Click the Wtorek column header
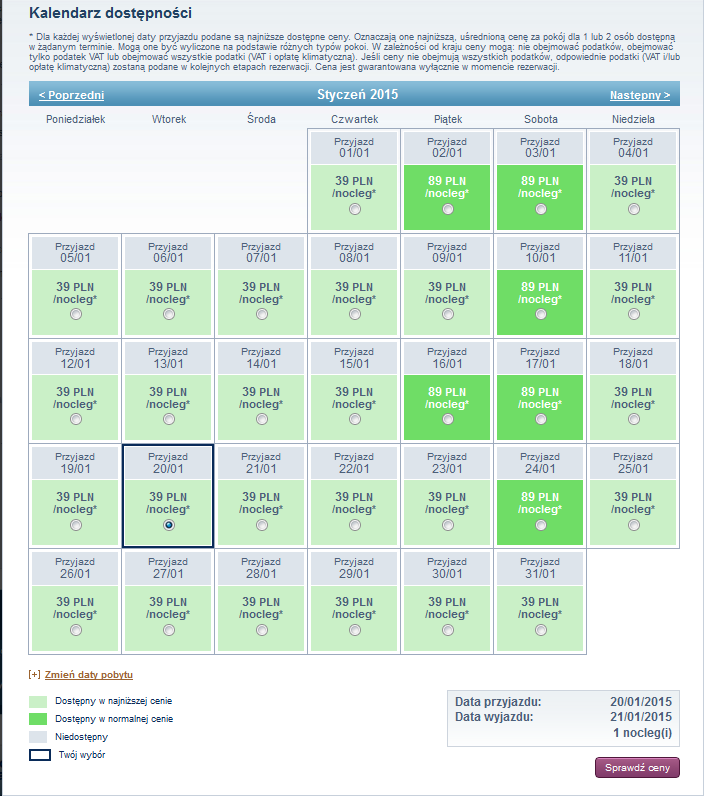The width and height of the screenshot is (704, 796). (169, 119)
